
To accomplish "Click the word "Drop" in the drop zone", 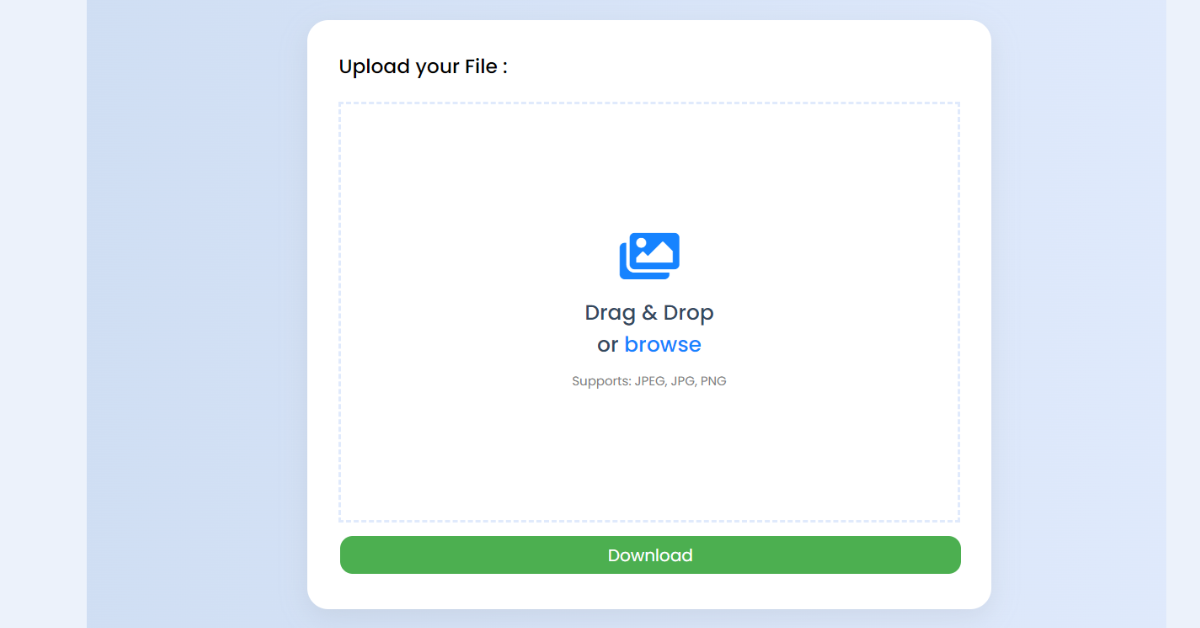I will point(688,313).
